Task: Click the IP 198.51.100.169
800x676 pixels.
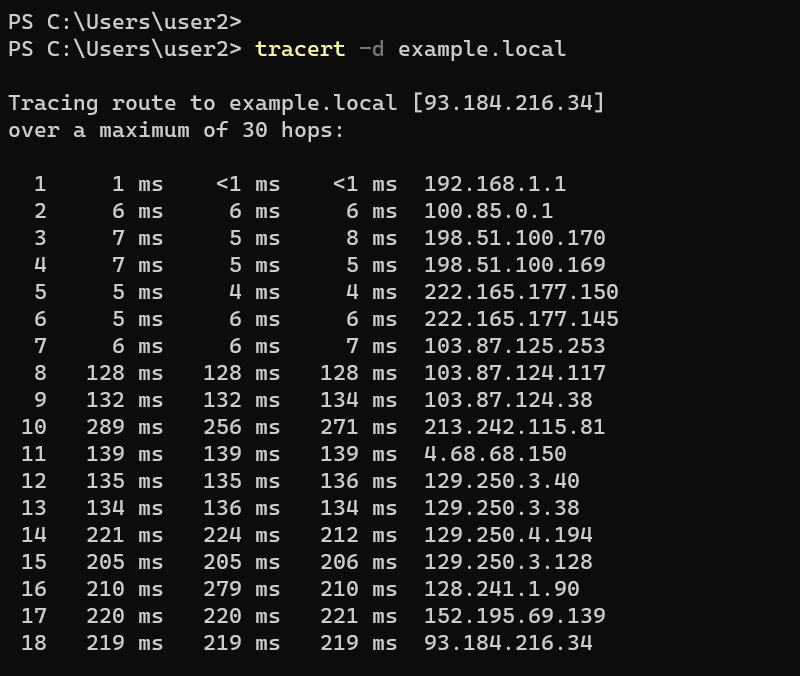Action: tap(514, 265)
